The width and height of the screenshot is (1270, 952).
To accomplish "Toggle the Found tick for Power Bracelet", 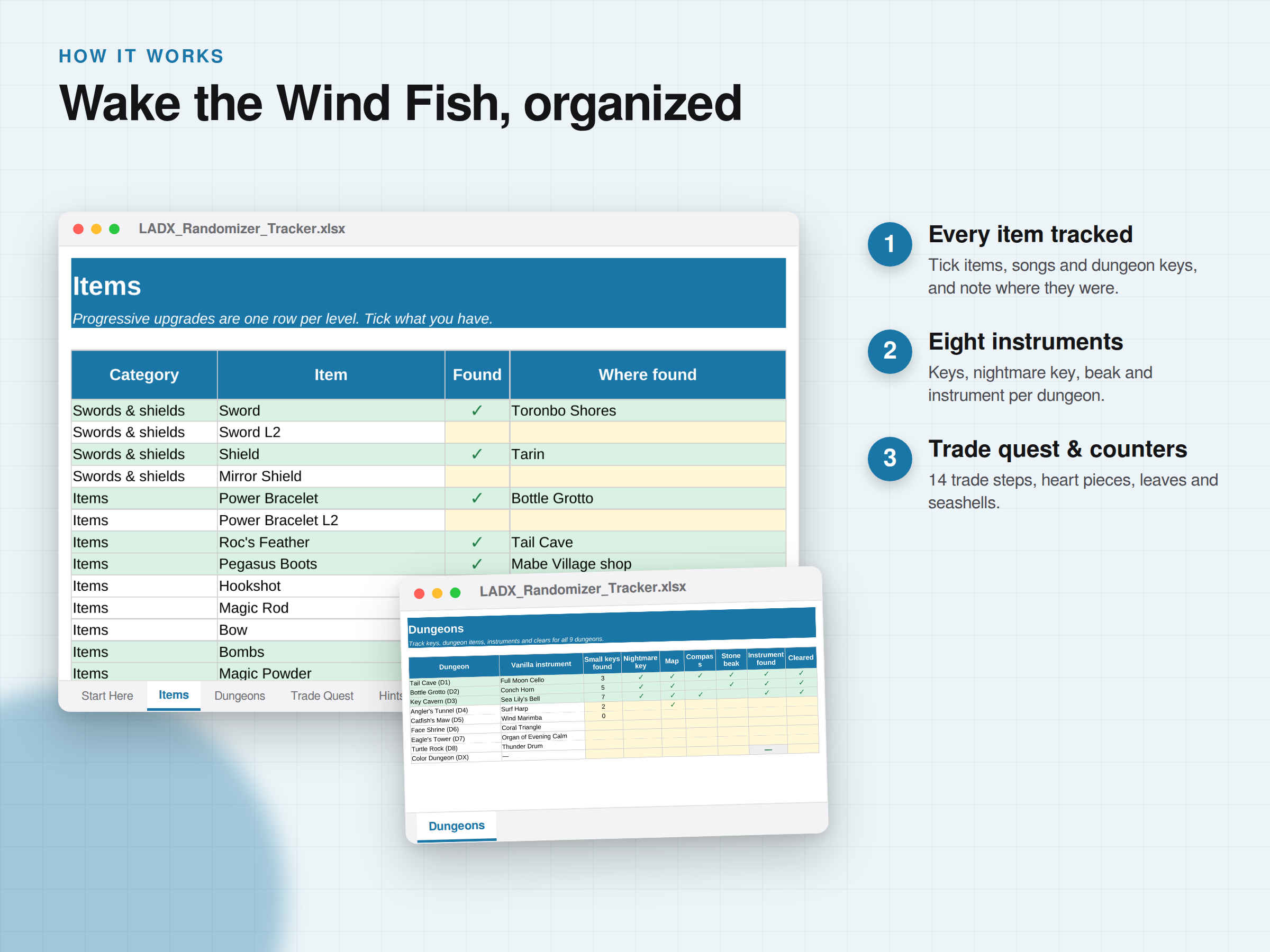I will coord(477,499).
